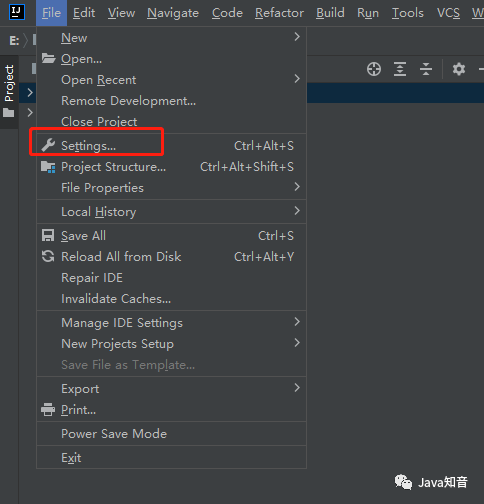
Task: Open the Navigate menu
Action: 173,13
